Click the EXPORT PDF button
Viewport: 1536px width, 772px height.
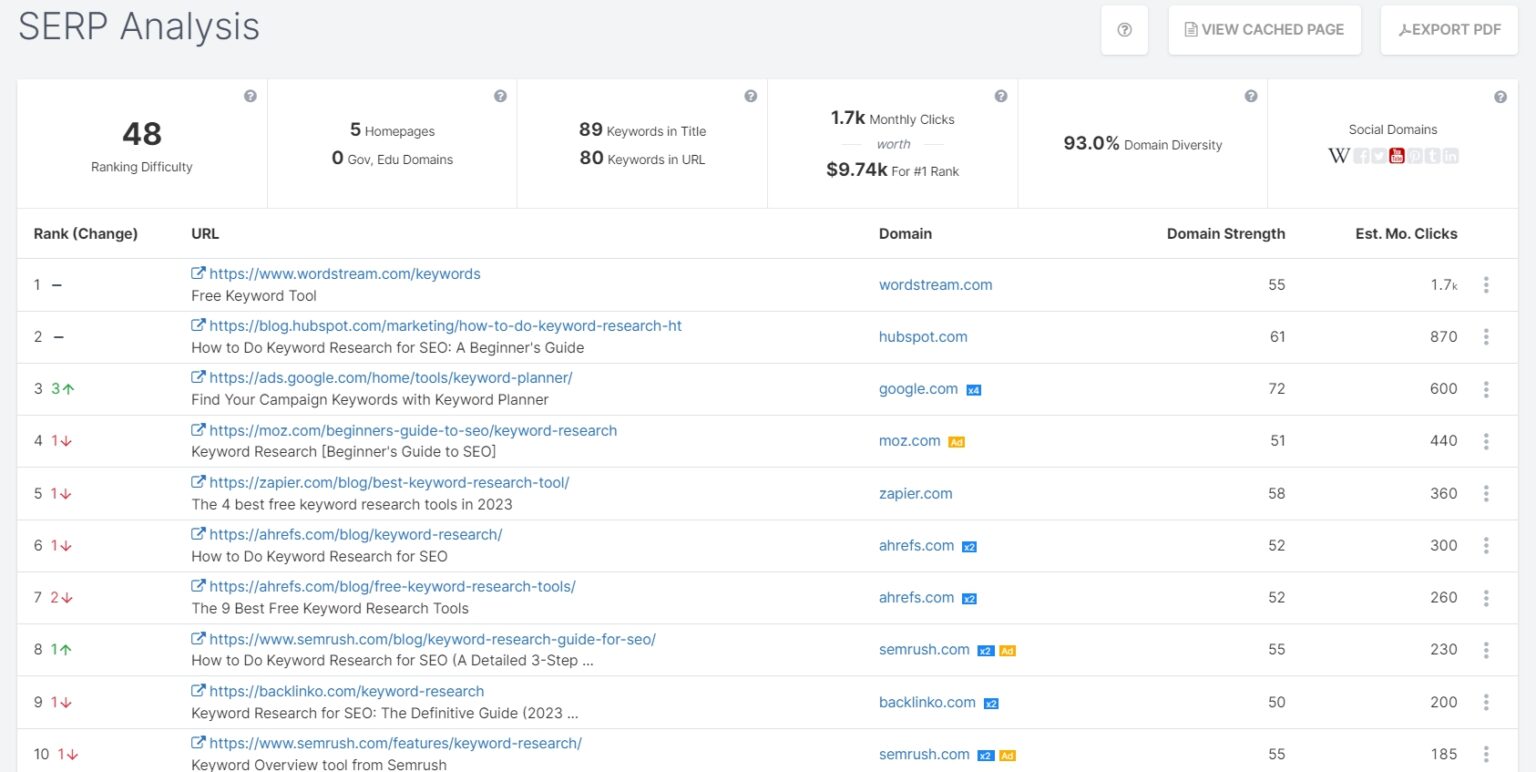[1449, 29]
